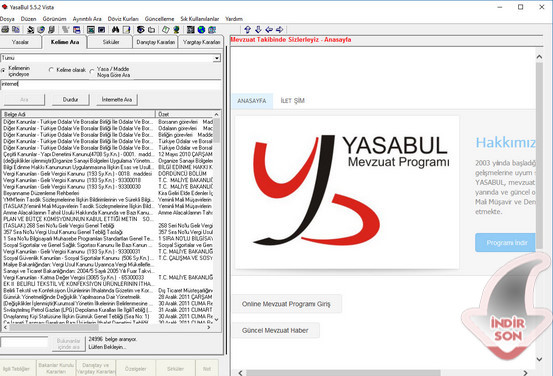The image size is (553, 376).
Task: Click the blue right arrow forward icon
Action: tap(279, 30)
